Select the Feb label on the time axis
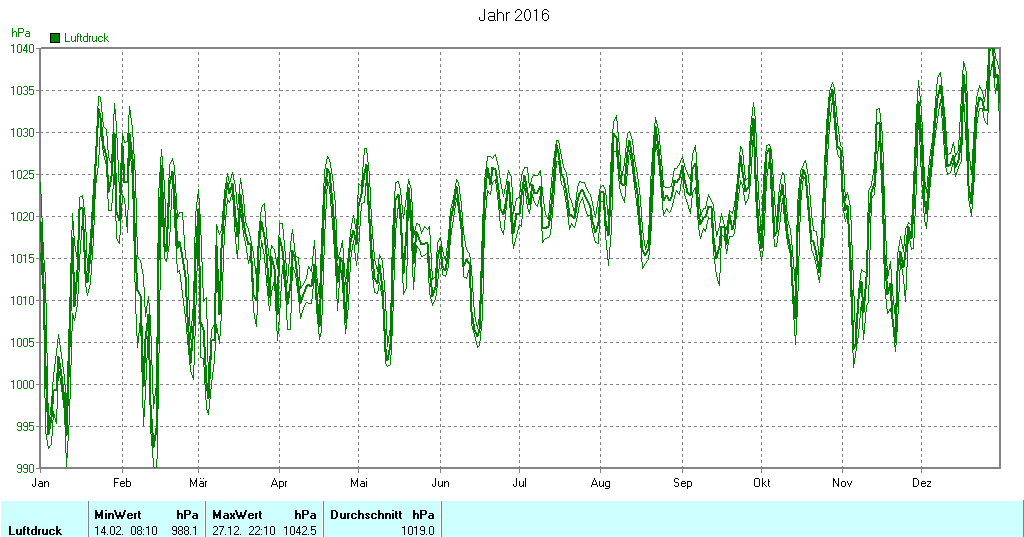Image resolution: width=1024 pixels, height=537 pixels. (122, 483)
